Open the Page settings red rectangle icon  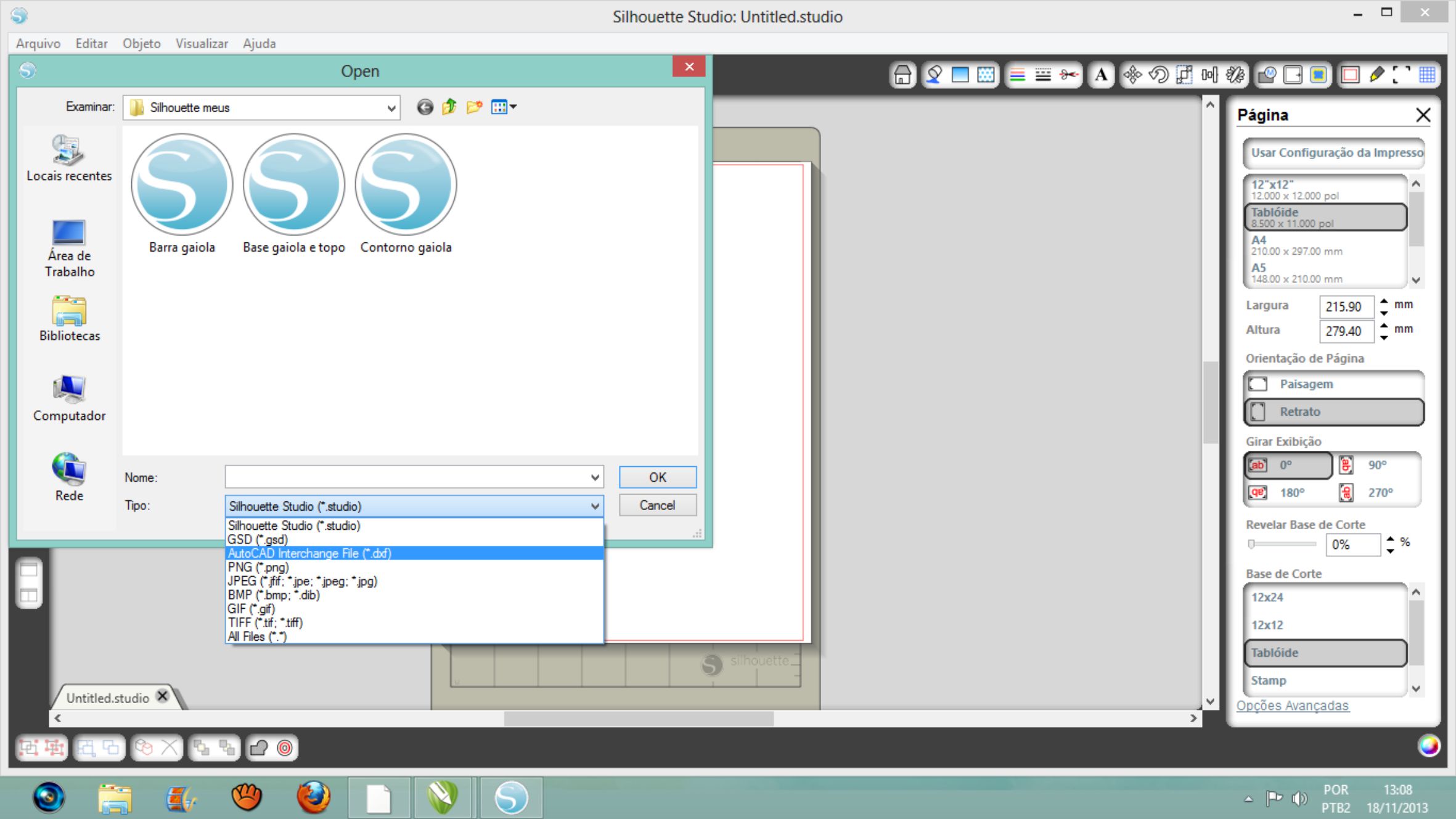tap(1350, 75)
